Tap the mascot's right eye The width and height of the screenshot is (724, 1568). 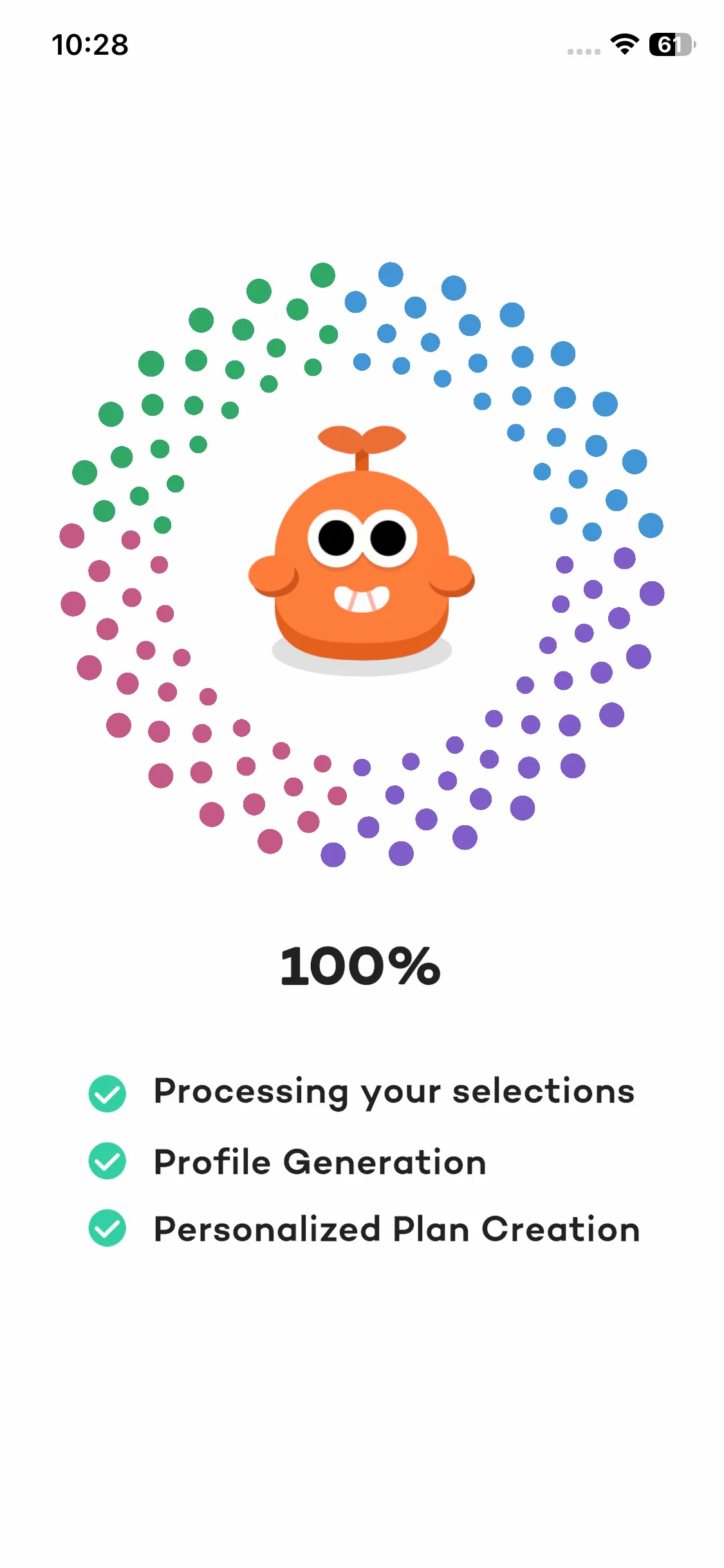point(388,537)
